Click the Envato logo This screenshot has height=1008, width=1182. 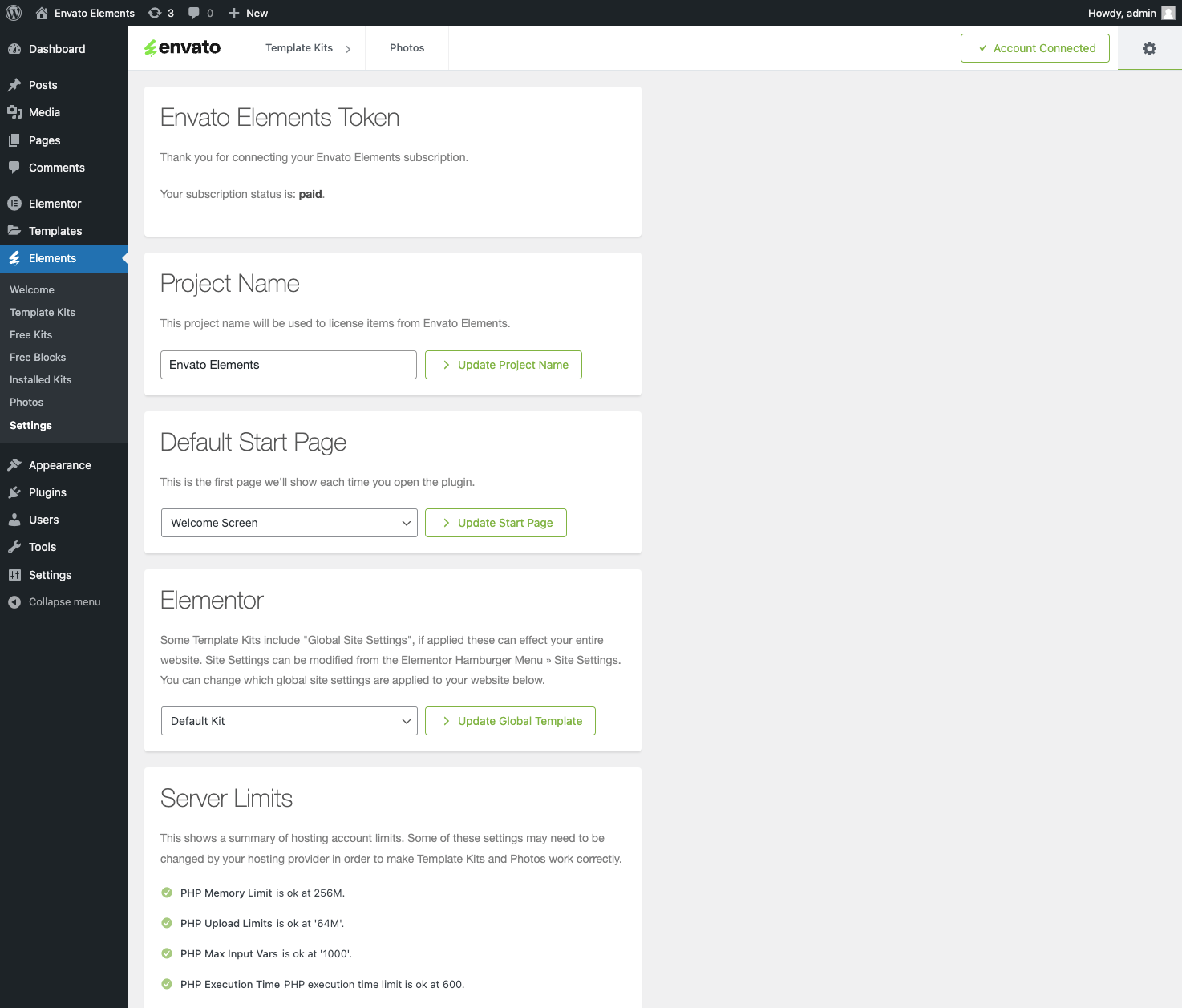183,47
